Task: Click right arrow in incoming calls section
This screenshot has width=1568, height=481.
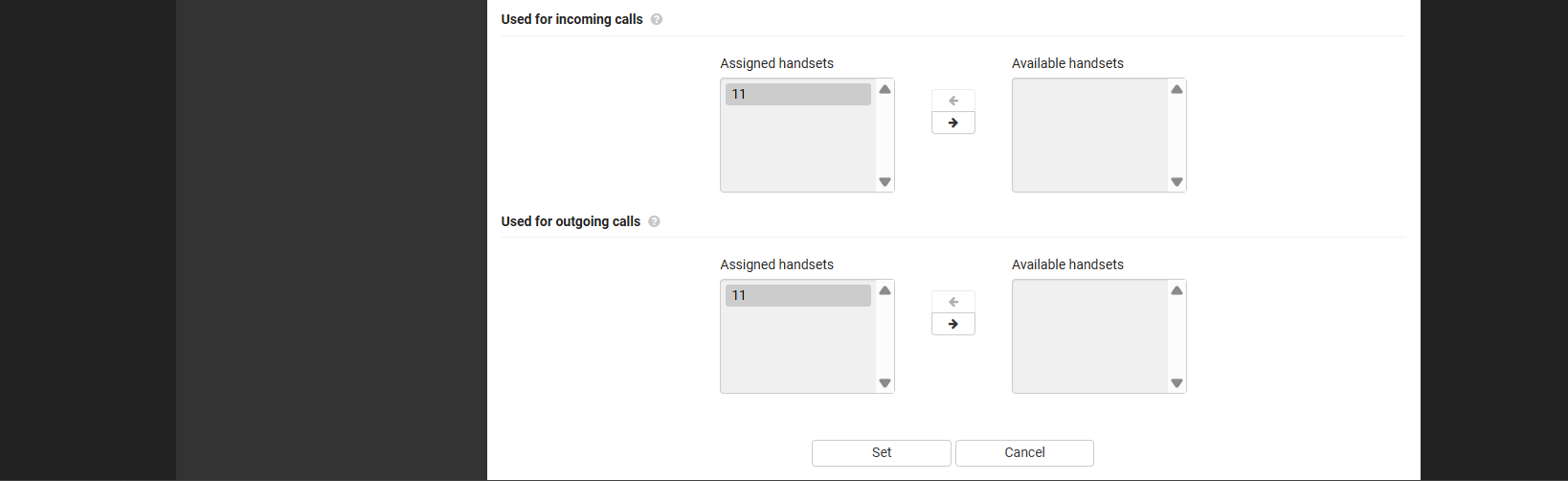Action: (x=953, y=123)
